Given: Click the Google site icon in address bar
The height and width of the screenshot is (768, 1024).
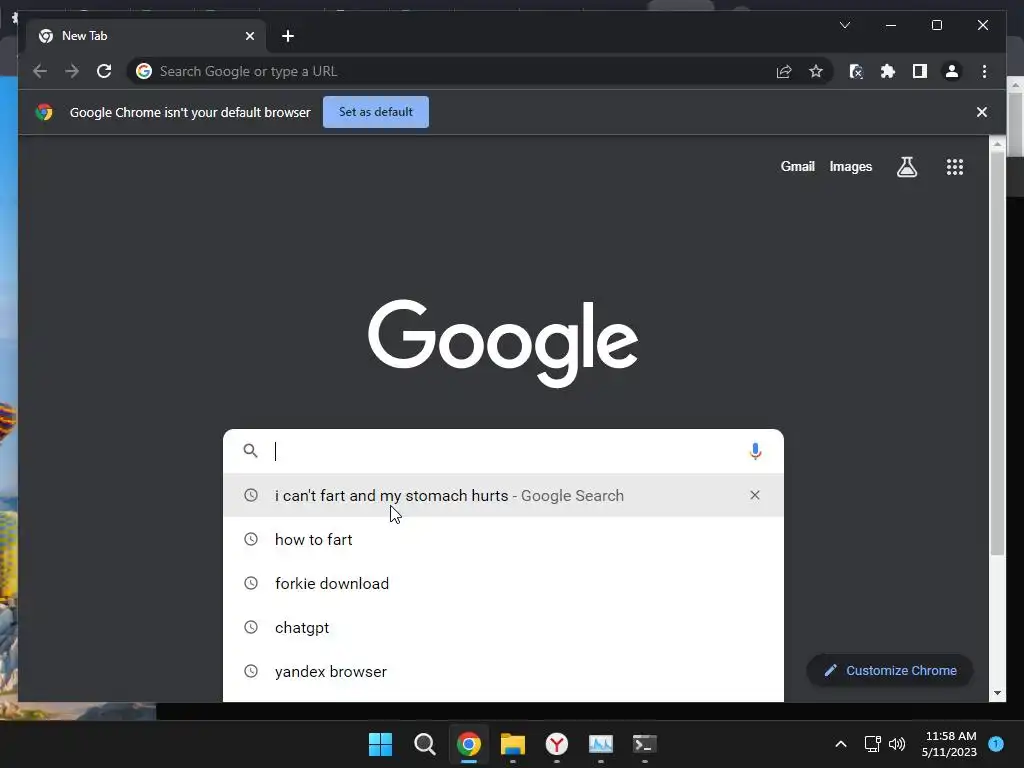Looking at the screenshot, I should pos(144,71).
